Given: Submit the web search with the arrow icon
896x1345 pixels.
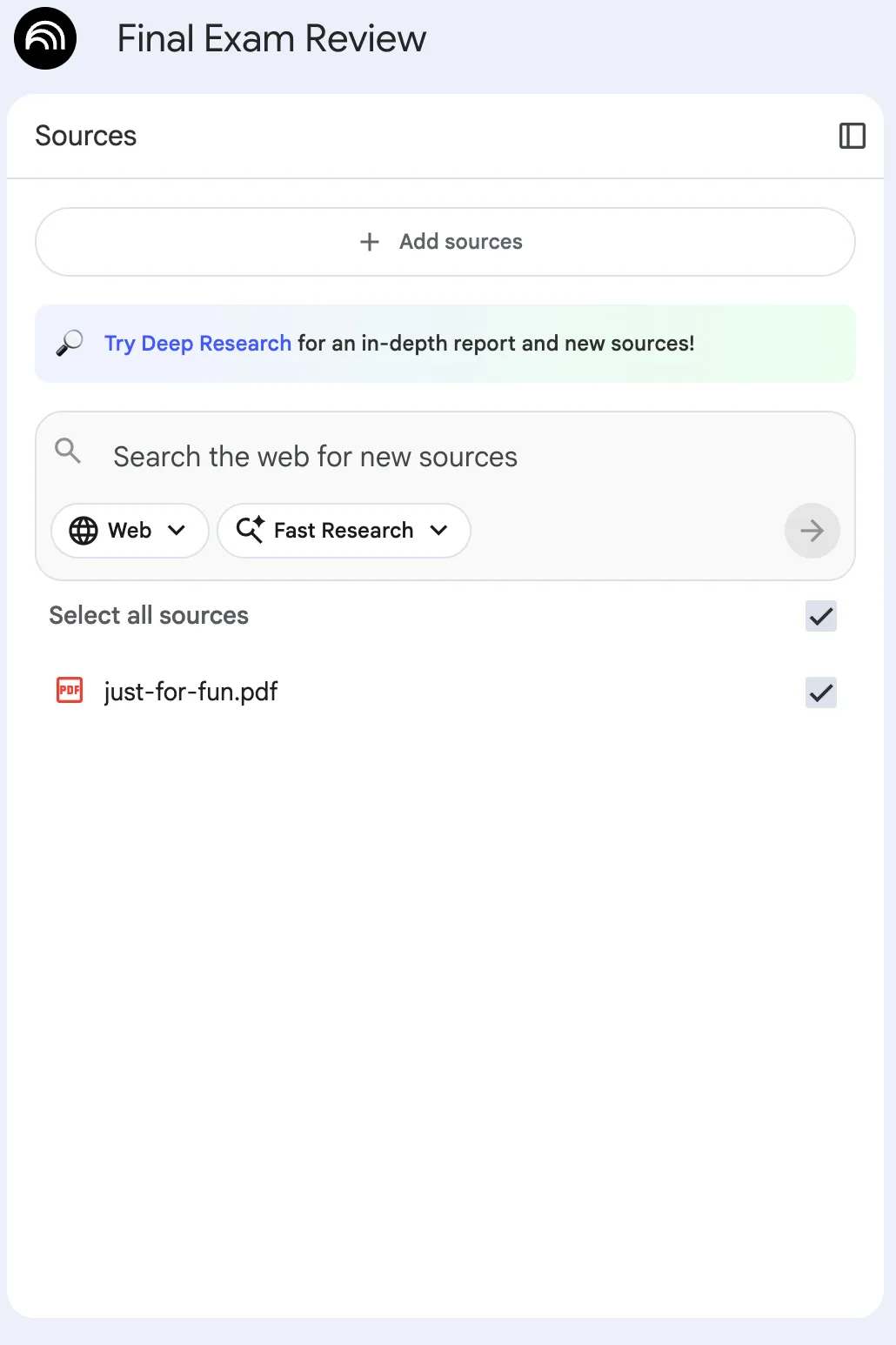Looking at the screenshot, I should (812, 531).
